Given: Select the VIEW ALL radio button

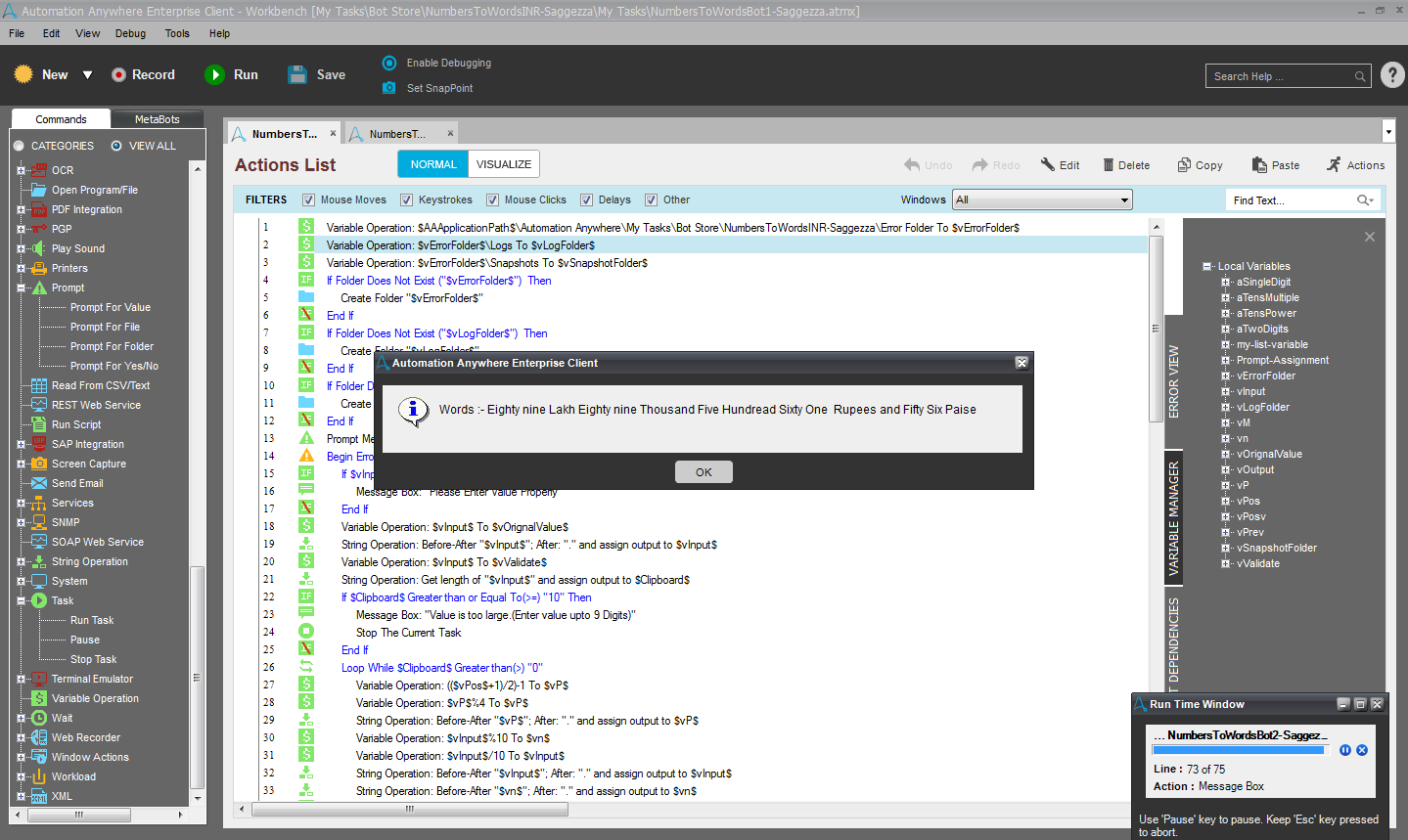Looking at the screenshot, I should point(116,146).
